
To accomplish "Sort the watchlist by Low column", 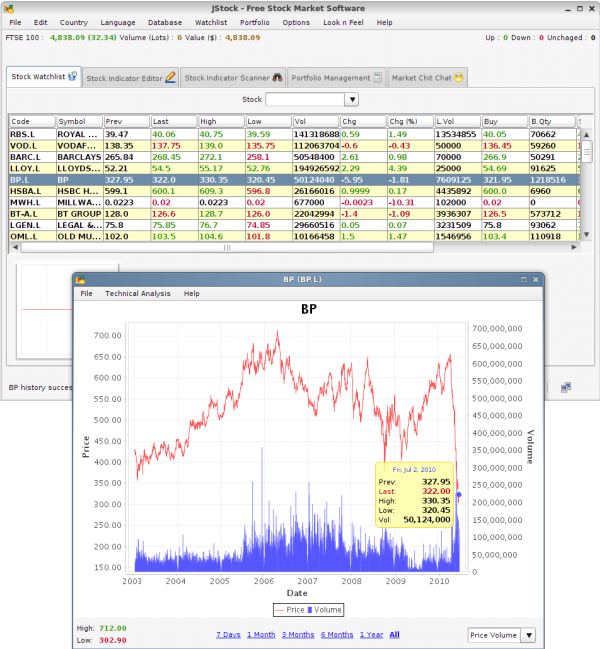I will tap(268, 121).
